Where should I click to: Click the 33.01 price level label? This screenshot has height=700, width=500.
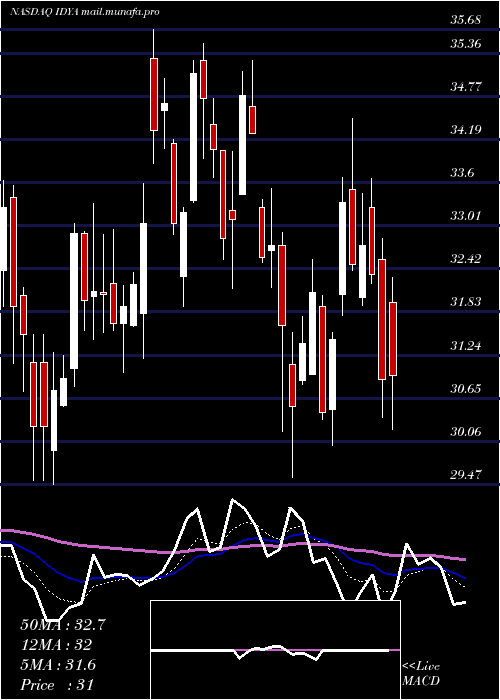(x=466, y=216)
